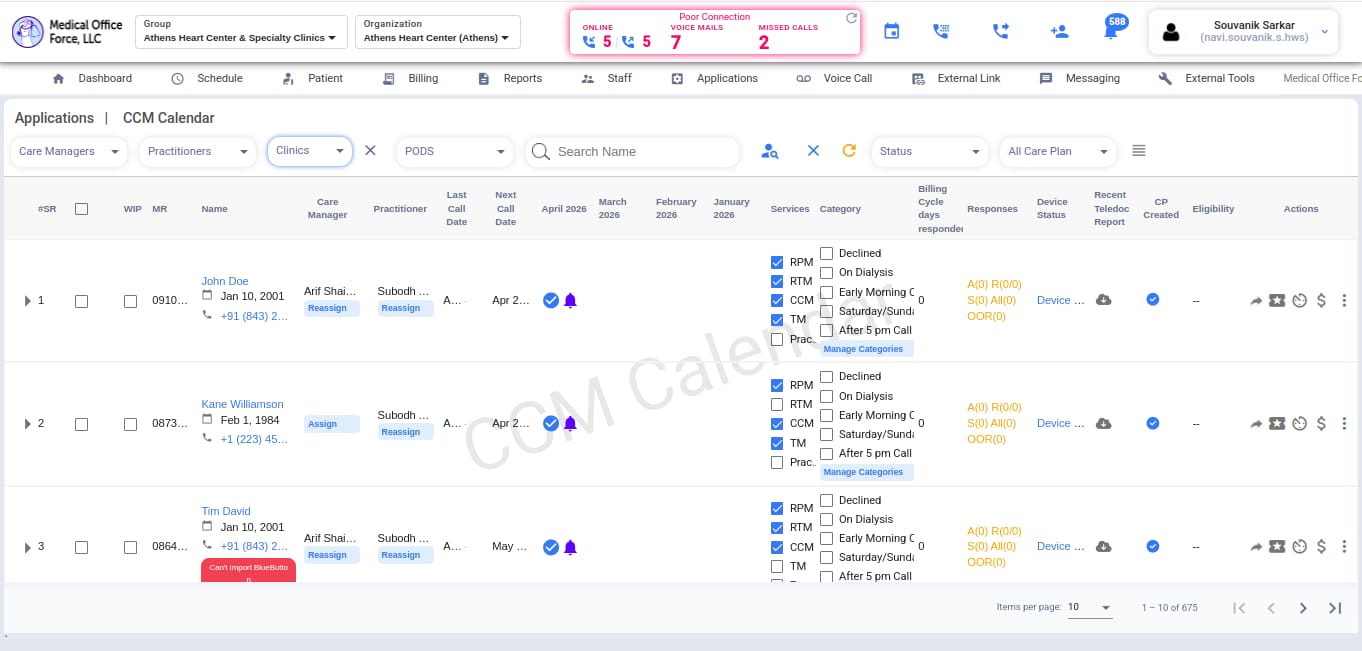The width and height of the screenshot is (1362, 651).
Task: Open the Schedule menu
Action: point(207,78)
